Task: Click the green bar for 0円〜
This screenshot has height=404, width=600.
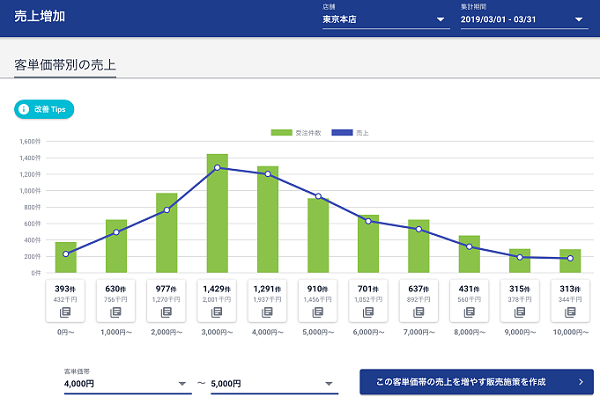Action: 65,257
